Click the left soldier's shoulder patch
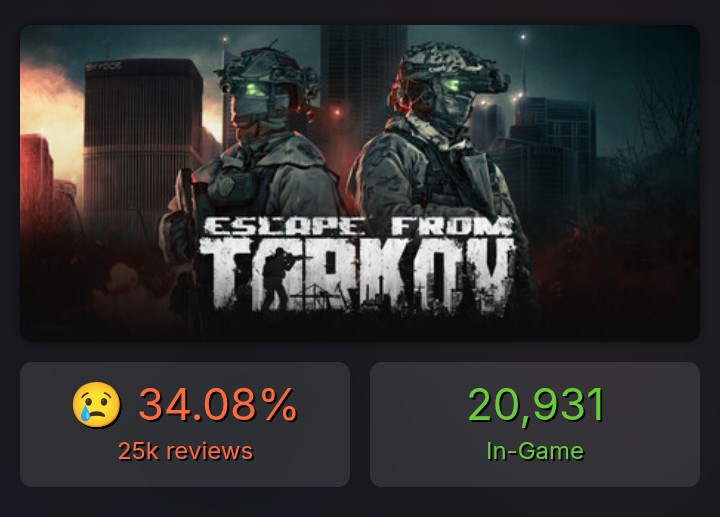Viewport: 720px width, 517px height. pyautogui.click(x=227, y=185)
